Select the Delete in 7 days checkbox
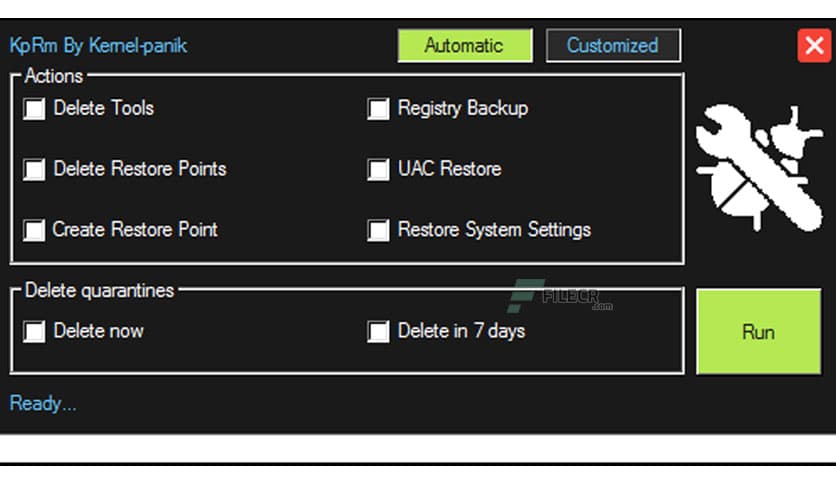The height and width of the screenshot is (484, 836). click(x=378, y=332)
